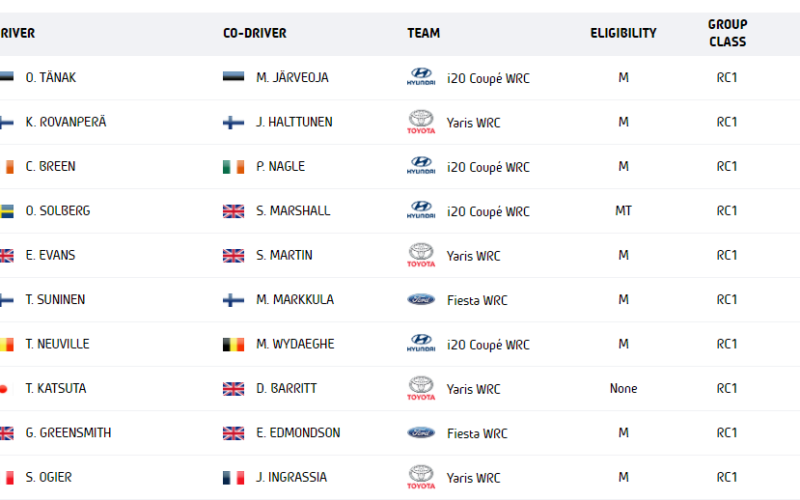The image size is (800, 500).
Task: Click the Toyota logo in Ogier's row
Action: pyautogui.click(x=421, y=477)
